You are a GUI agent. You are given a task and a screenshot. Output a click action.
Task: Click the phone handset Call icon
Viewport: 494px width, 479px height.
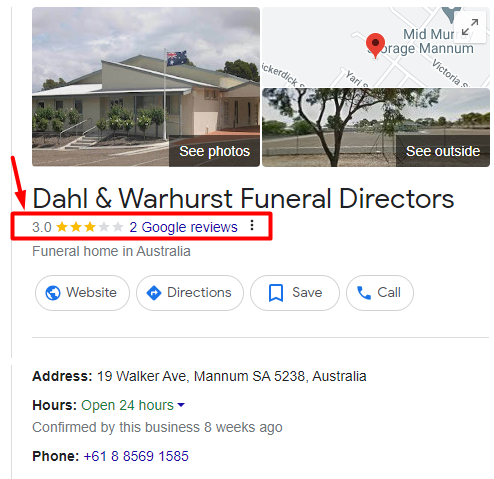point(364,293)
